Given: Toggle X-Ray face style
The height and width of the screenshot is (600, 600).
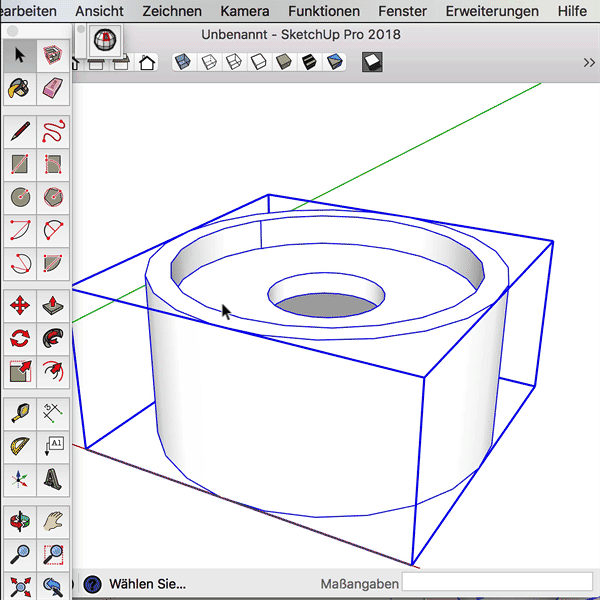Looking at the screenshot, I should (x=184, y=62).
